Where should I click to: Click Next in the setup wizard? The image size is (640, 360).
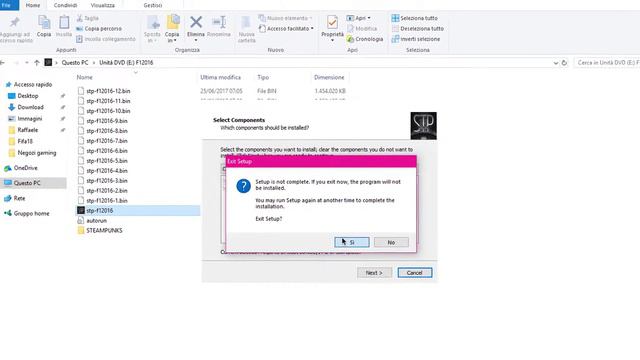tap(374, 273)
